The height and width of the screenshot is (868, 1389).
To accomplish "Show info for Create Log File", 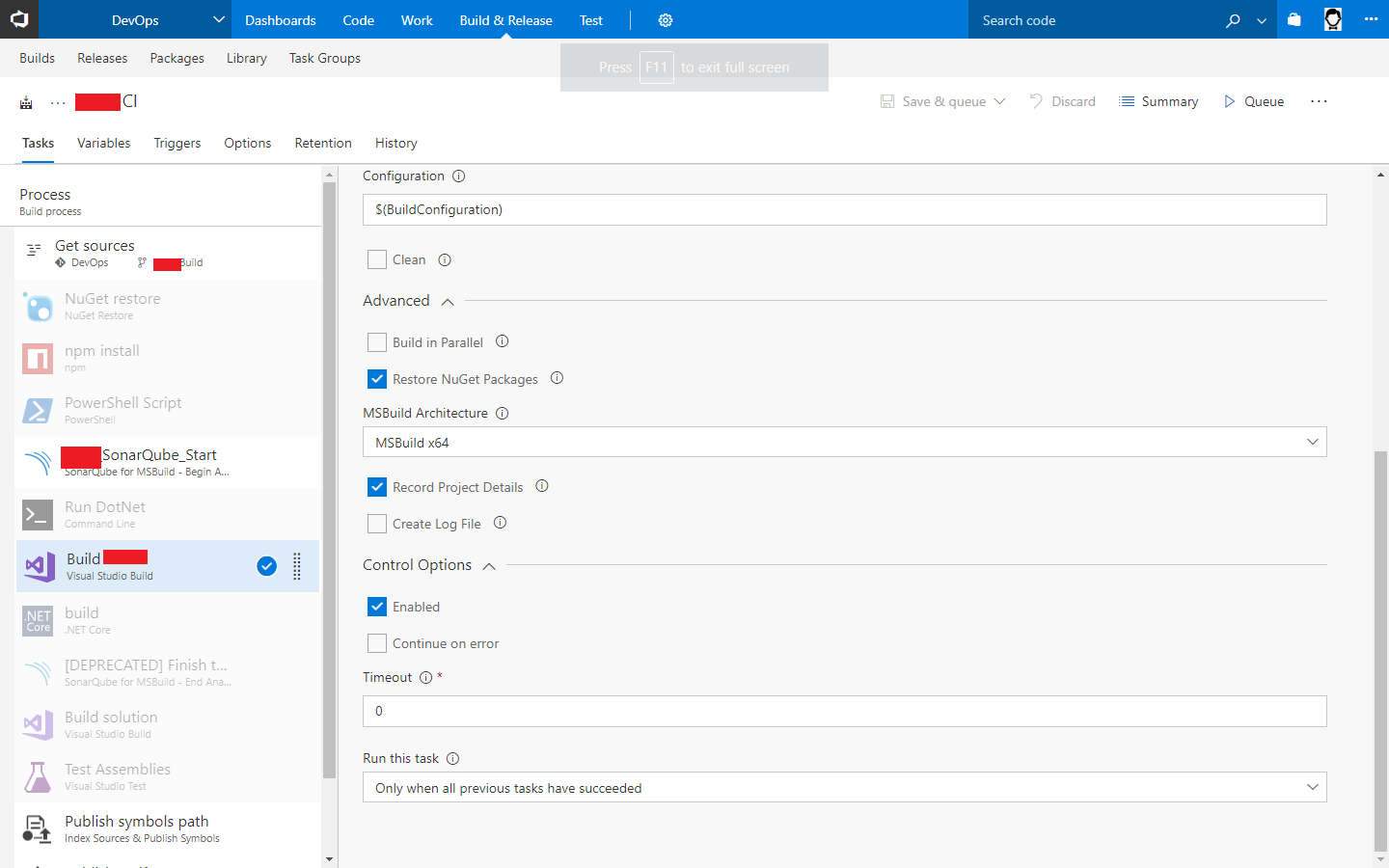I will [500, 523].
